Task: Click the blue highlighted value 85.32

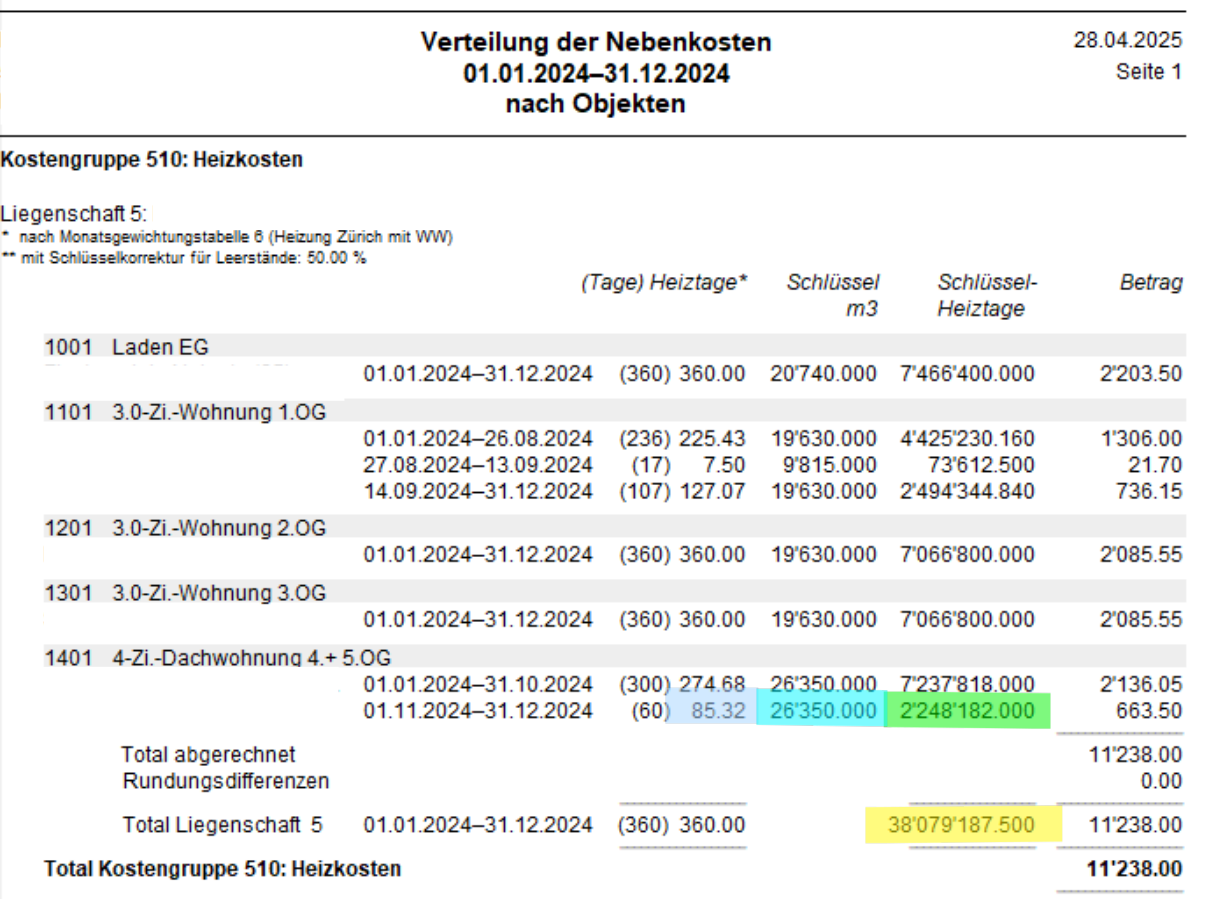Action: [719, 711]
